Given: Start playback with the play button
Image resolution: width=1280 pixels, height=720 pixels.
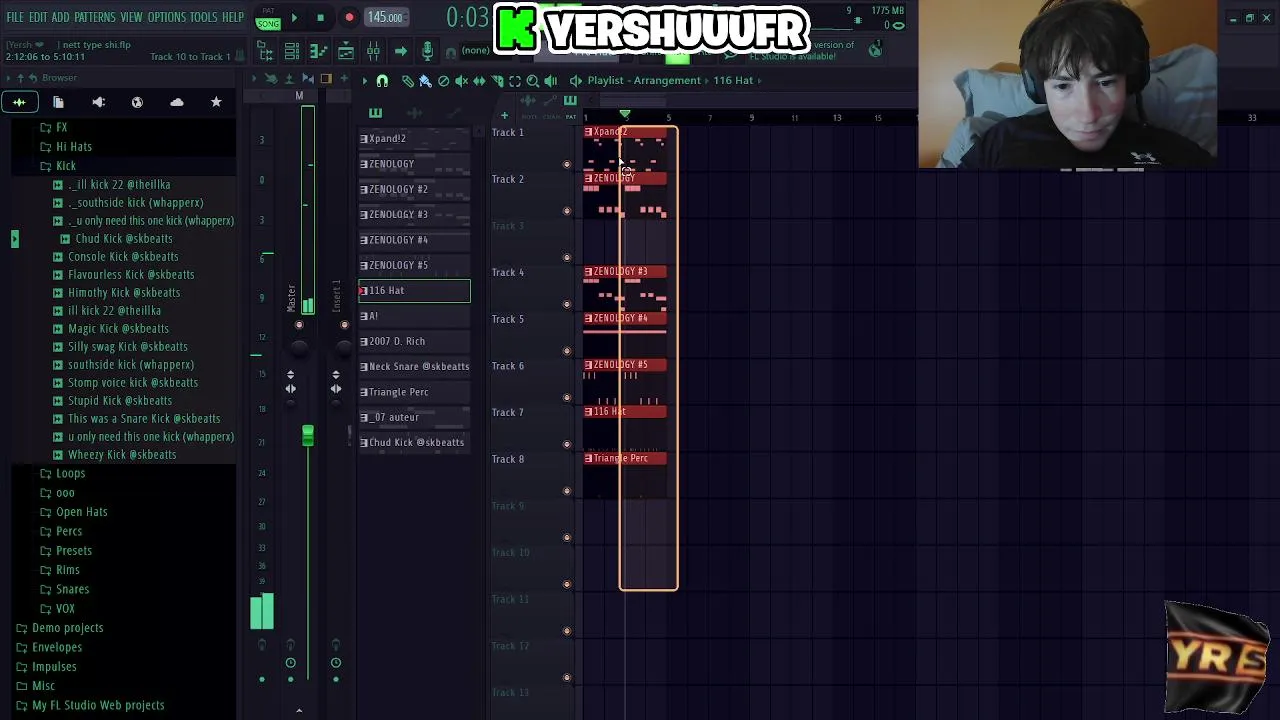Looking at the screenshot, I should pyautogui.click(x=294, y=18).
